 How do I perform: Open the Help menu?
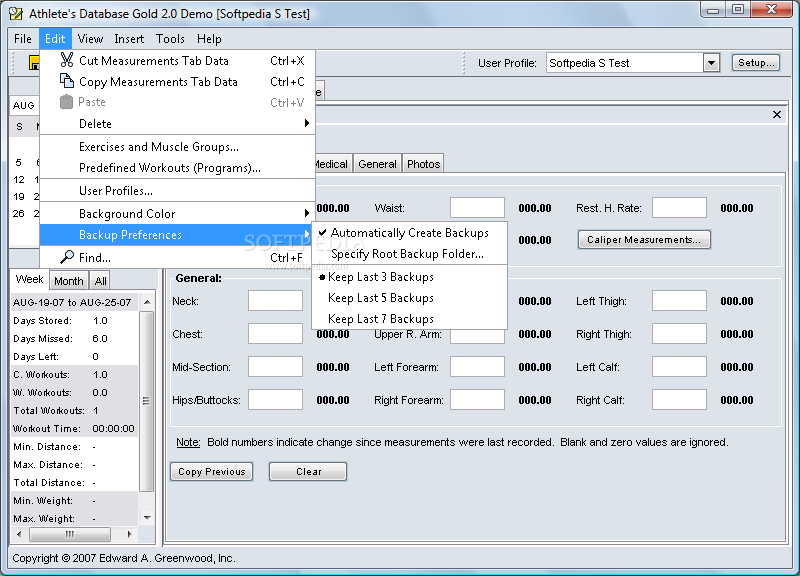coord(209,39)
